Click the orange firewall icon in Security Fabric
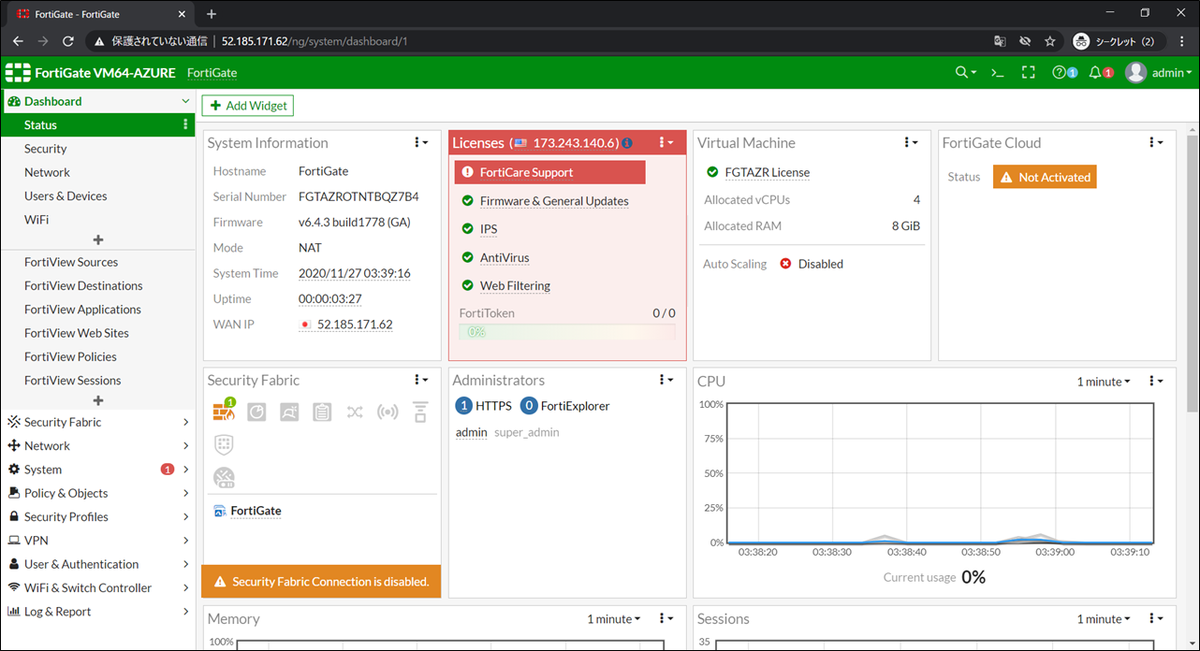Viewport: 1200px width, 651px height. click(x=223, y=410)
